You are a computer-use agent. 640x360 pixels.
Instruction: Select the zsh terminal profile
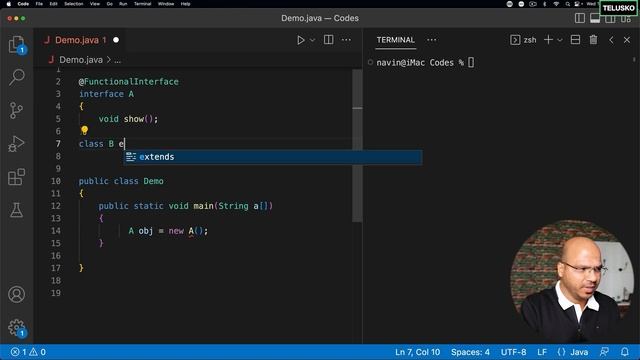[x=523, y=40]
